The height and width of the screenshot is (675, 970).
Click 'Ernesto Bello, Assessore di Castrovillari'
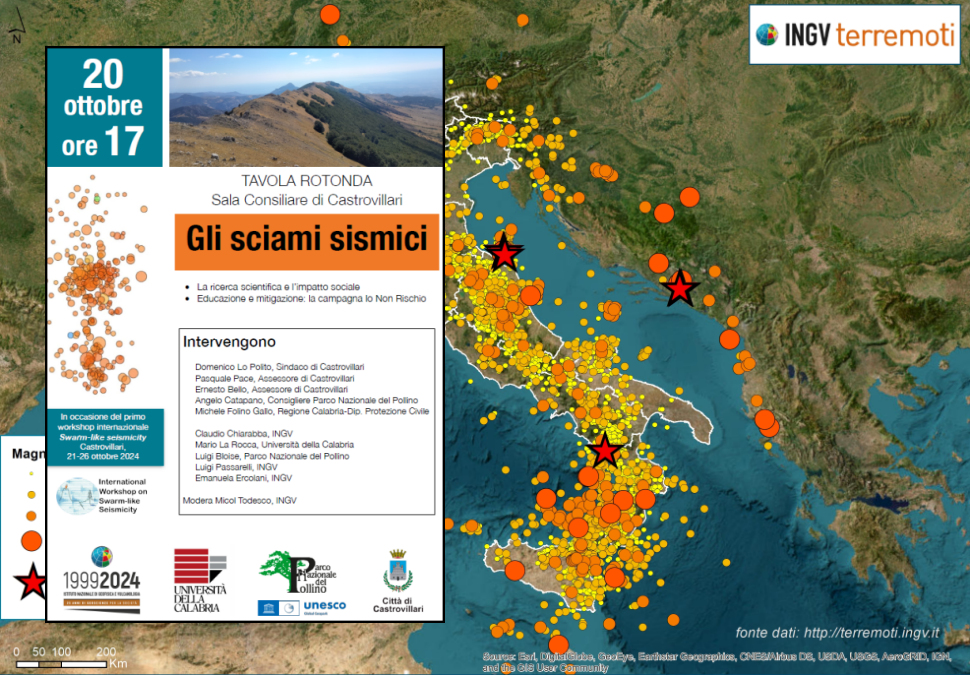point(271,389)
